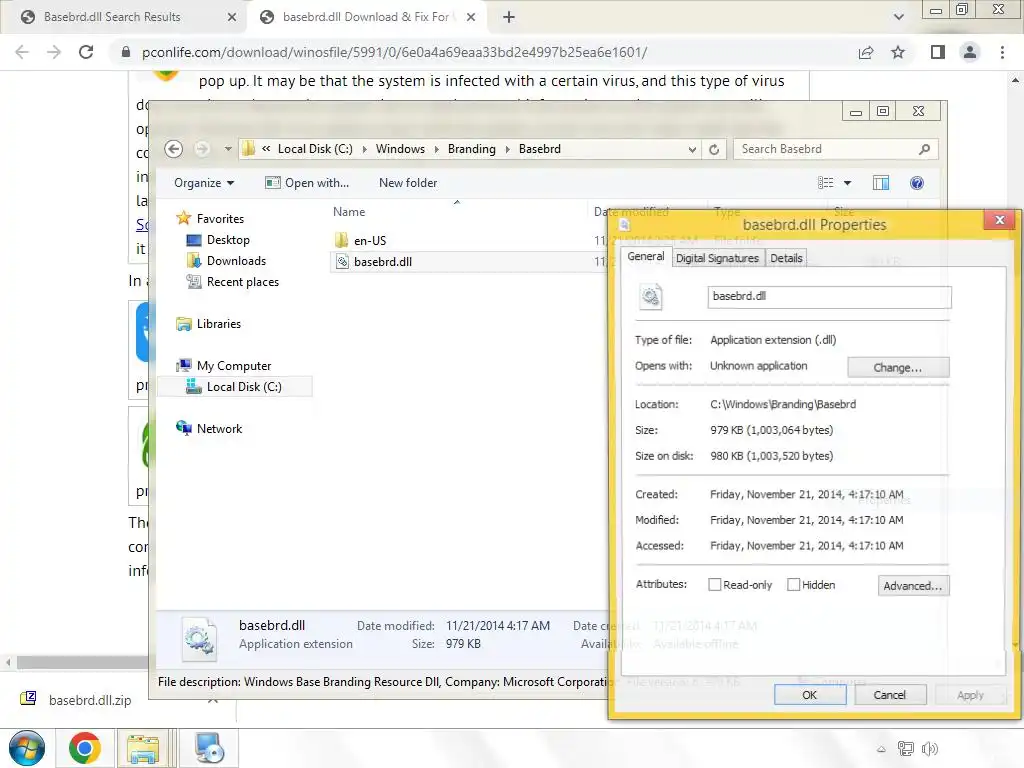1024x768 pixels.
Task: Click Local Disk (C:) breadcrumb
Action: coord(315,149)
